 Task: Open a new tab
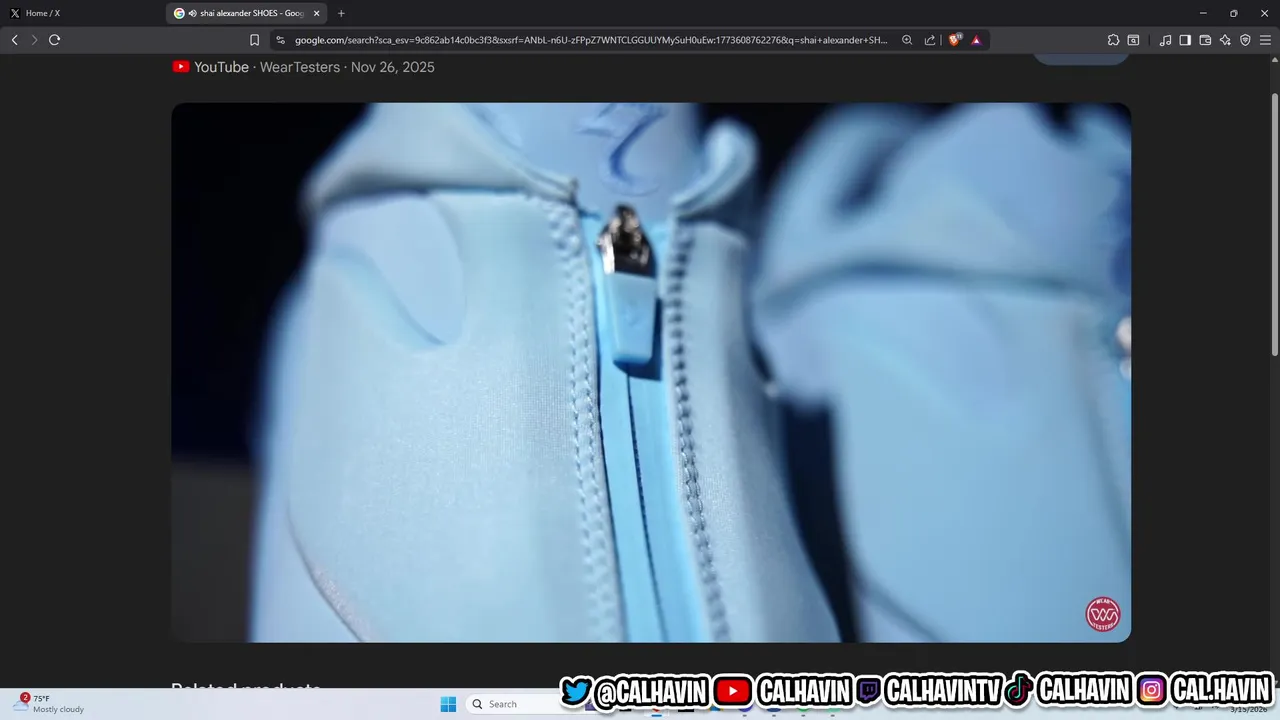tap(341, 13)
